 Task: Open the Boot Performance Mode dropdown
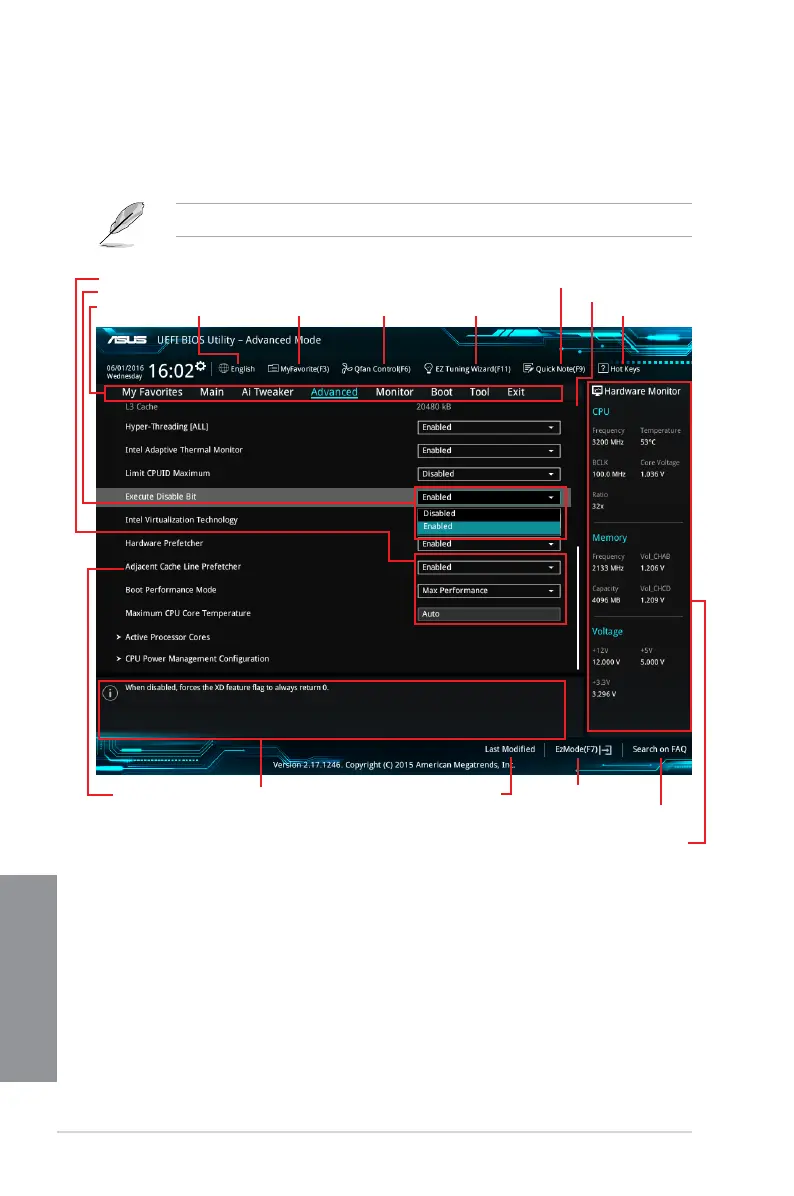489,590
